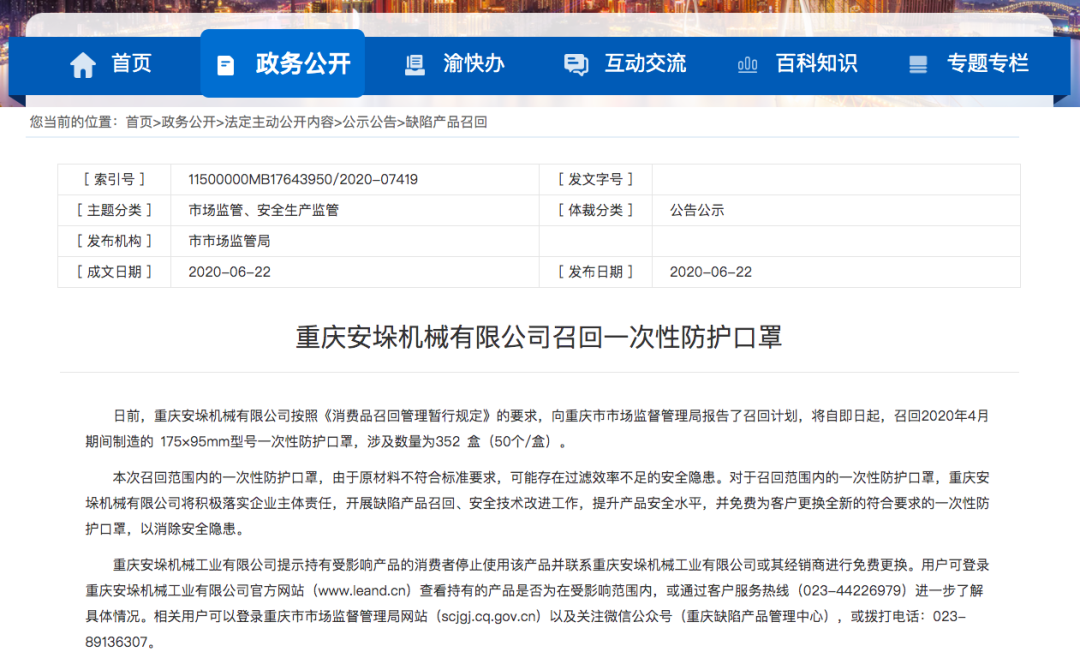Click the scjgj.cq.gov.cn website address
This screenshot has width=1080, height=664.
[x=488, y=616]
